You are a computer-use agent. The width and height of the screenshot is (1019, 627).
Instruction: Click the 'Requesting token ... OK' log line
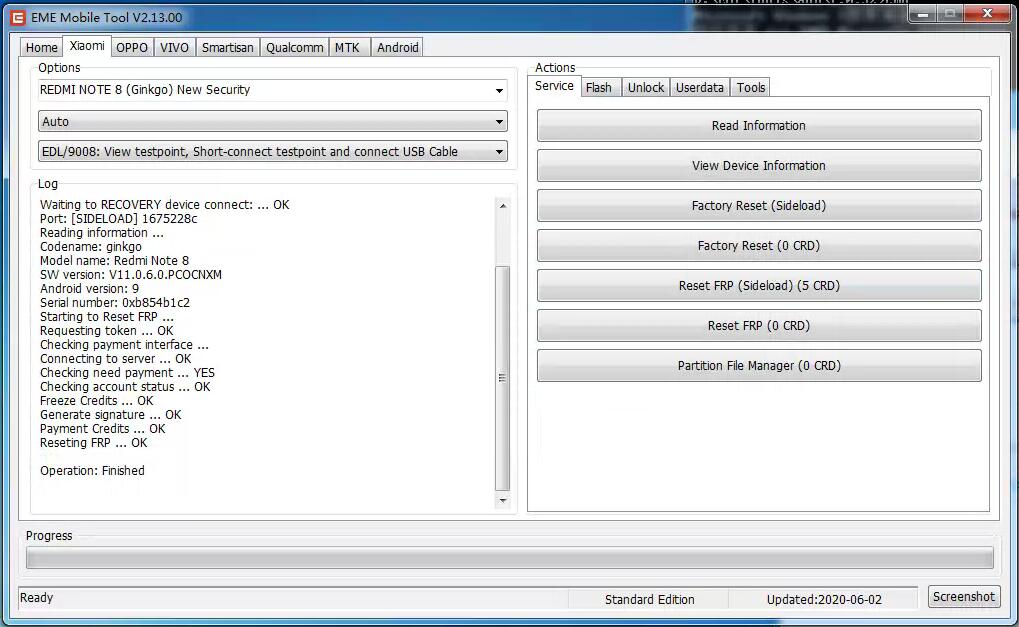tap(107, 331)
